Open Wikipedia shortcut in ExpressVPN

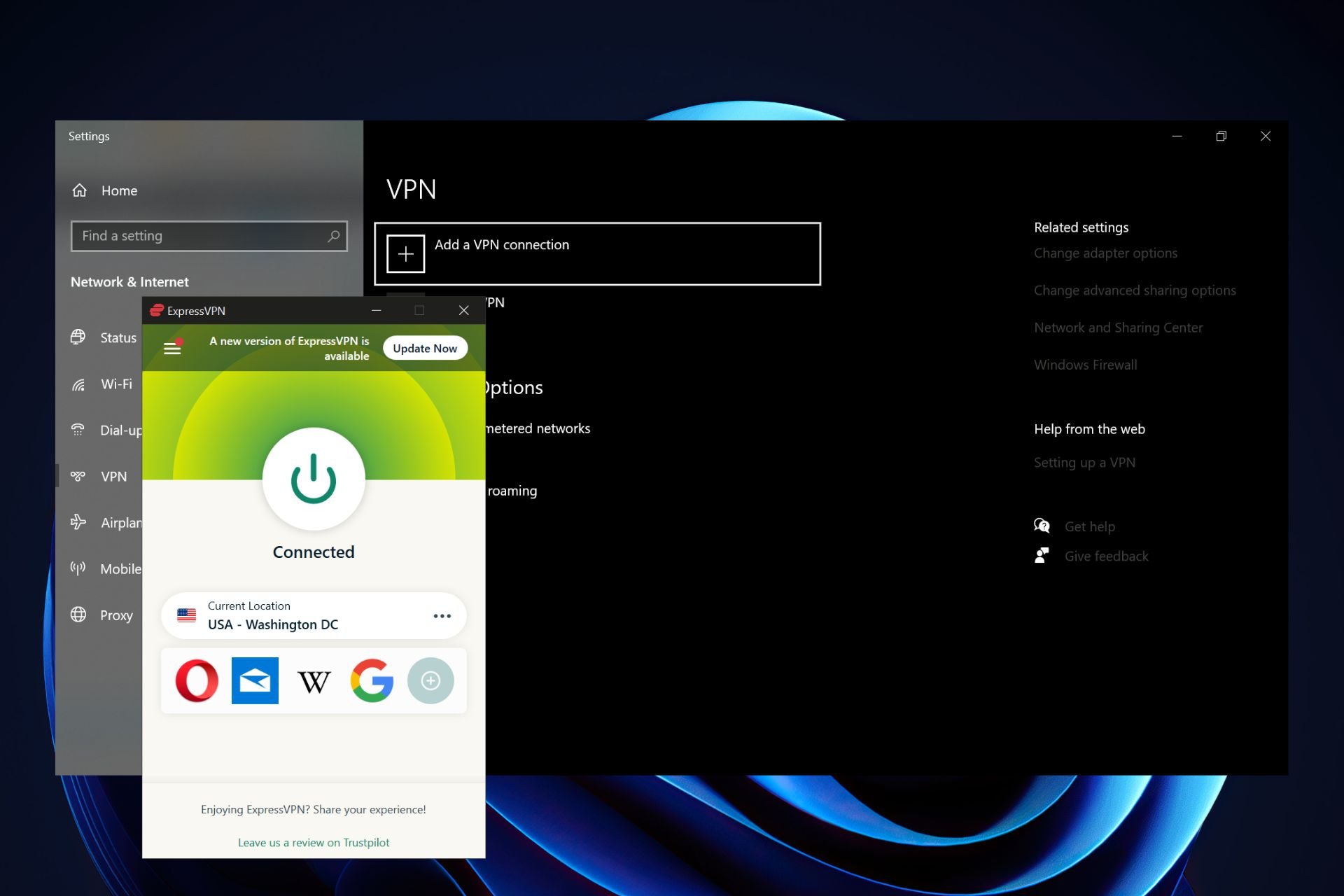(x=314, y=681)
